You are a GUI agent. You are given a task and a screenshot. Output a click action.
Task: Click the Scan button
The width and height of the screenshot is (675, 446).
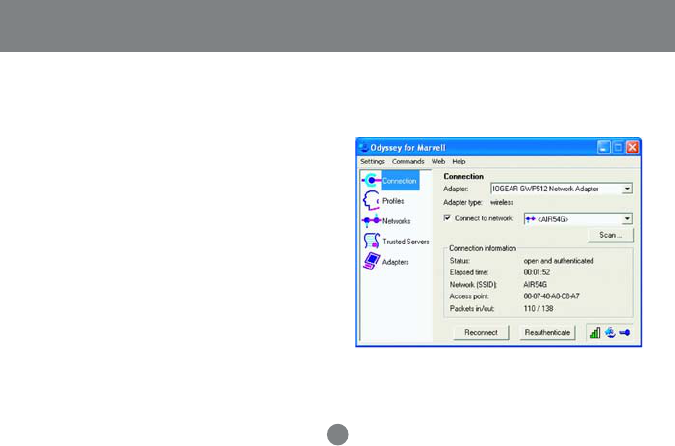611,235
